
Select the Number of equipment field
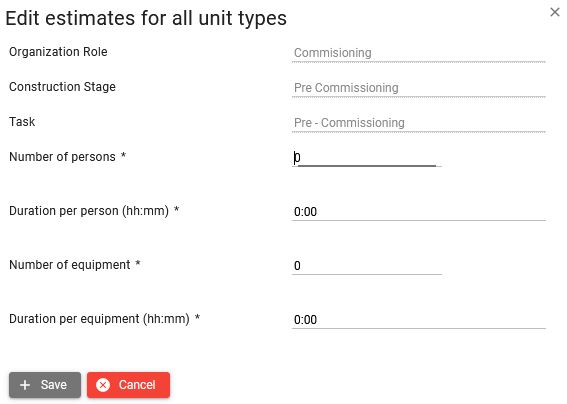(x=367, y=266)
